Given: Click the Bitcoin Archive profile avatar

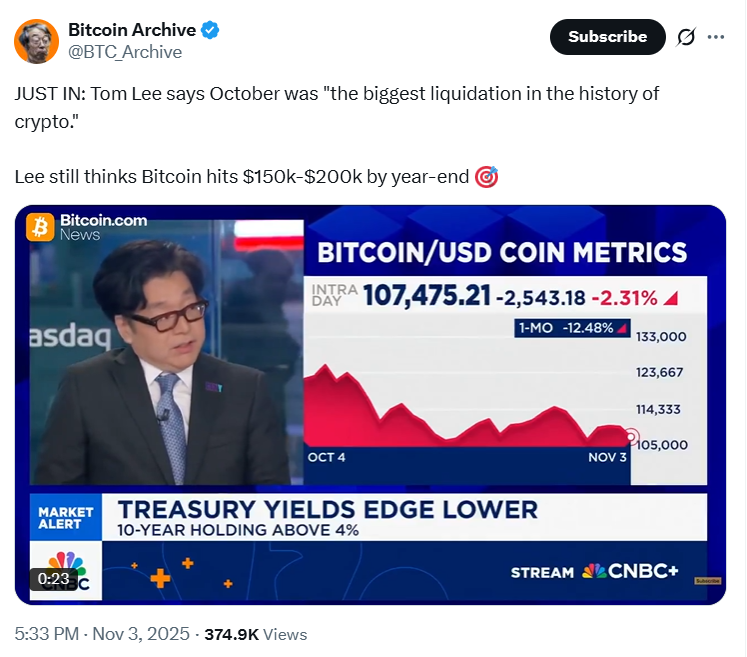Looking at the screenshot, I should 34,40.
